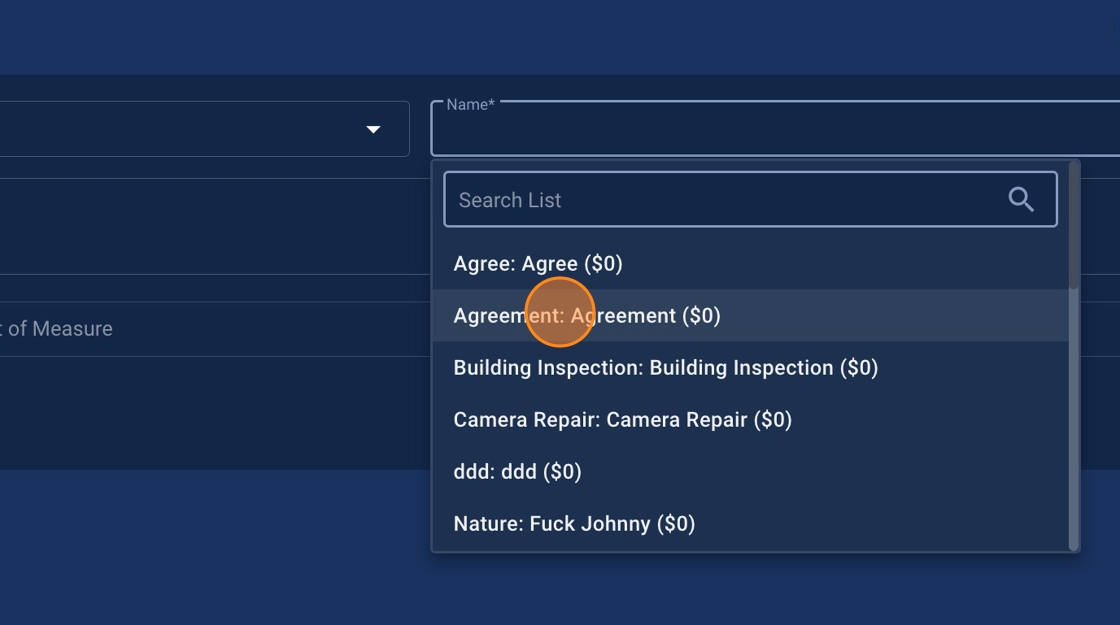Image resolution: width=1120 pixels, height=625 pixels.
Task: Expand the dropdown arrow left of Name
Action: click(x=373, y=129)
